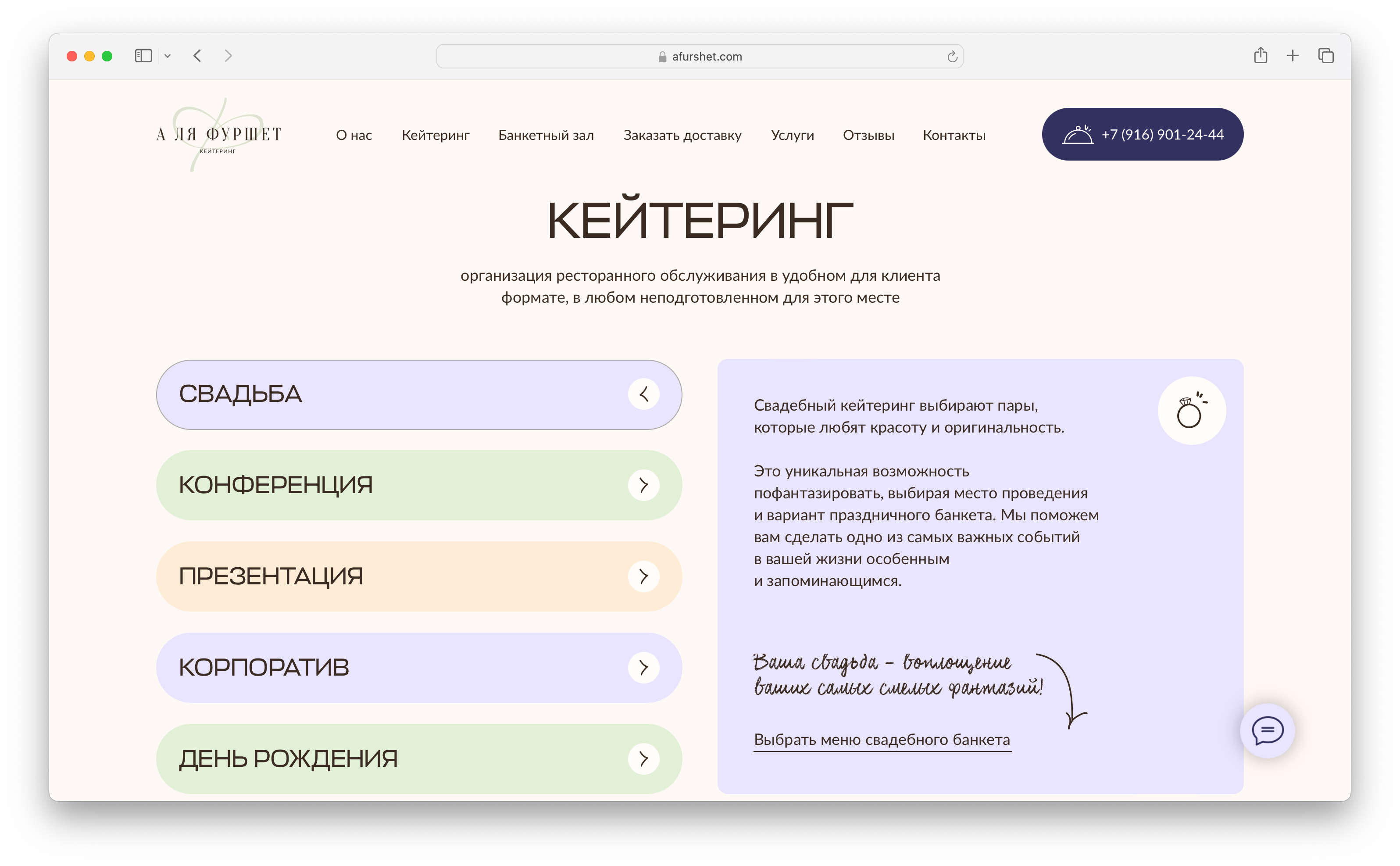Screen dimensions: 1400x866
Task: Expand the КОНФЕРЕНЦИЯ section
Action: point(643,485)
